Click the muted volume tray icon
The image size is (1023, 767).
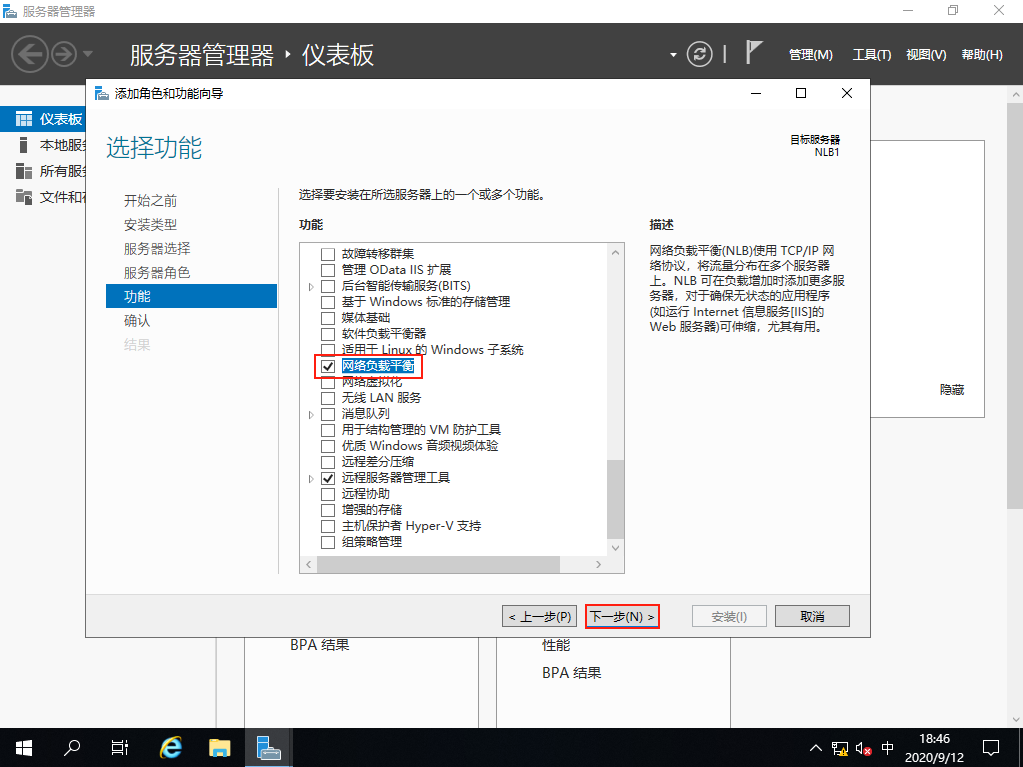point(864,749)
